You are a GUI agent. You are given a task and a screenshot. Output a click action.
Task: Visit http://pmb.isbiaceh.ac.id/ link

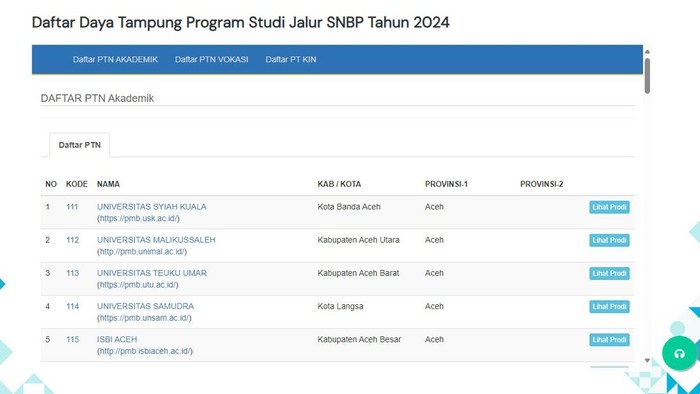[145, 351]
